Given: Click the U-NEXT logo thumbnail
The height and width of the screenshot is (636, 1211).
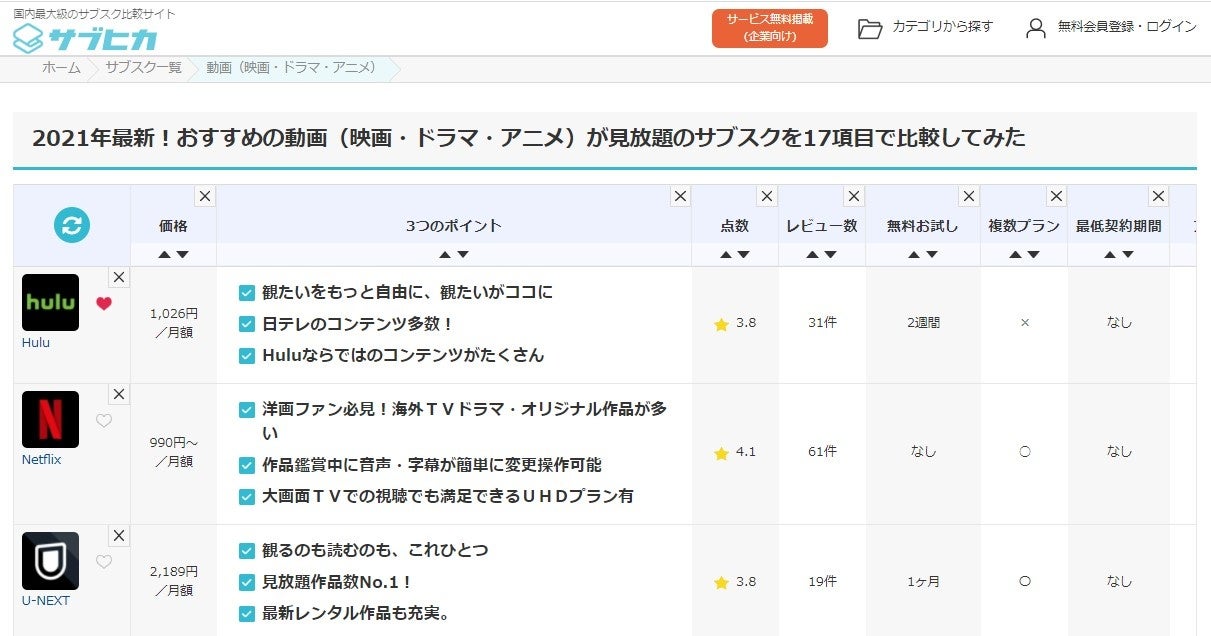Looking at the screenshot, I should (50, 561).
